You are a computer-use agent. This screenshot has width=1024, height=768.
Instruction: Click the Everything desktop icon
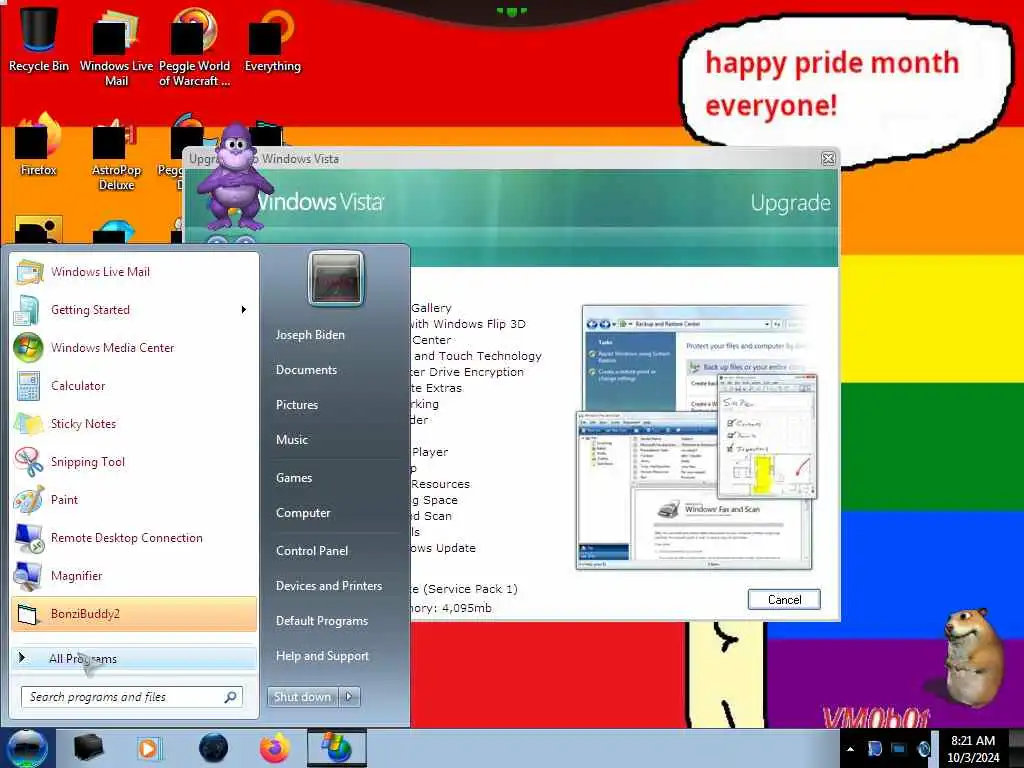tap(272, 40)
